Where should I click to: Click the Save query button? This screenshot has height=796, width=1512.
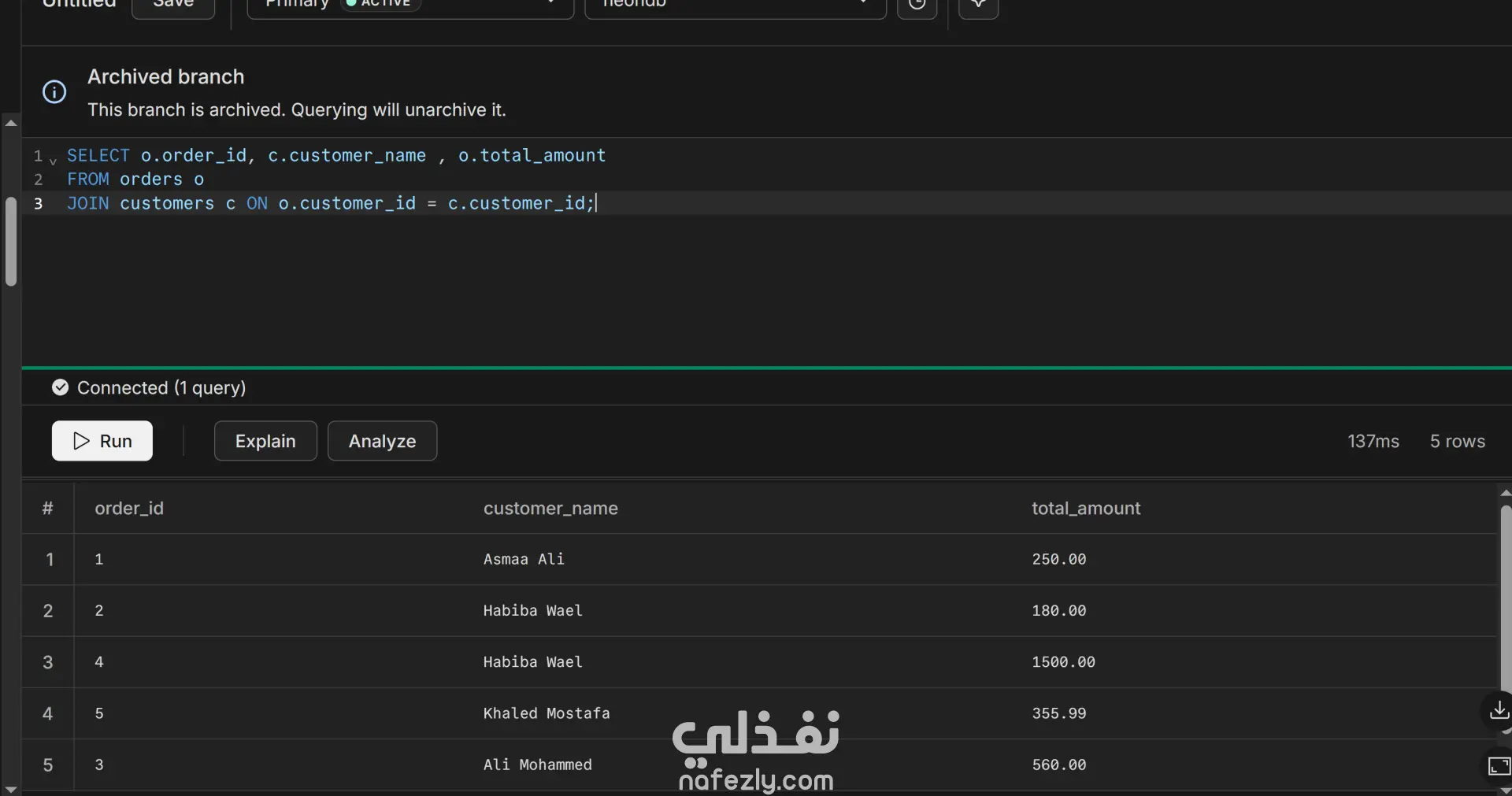pyautogui.click(x=173, y=5)
